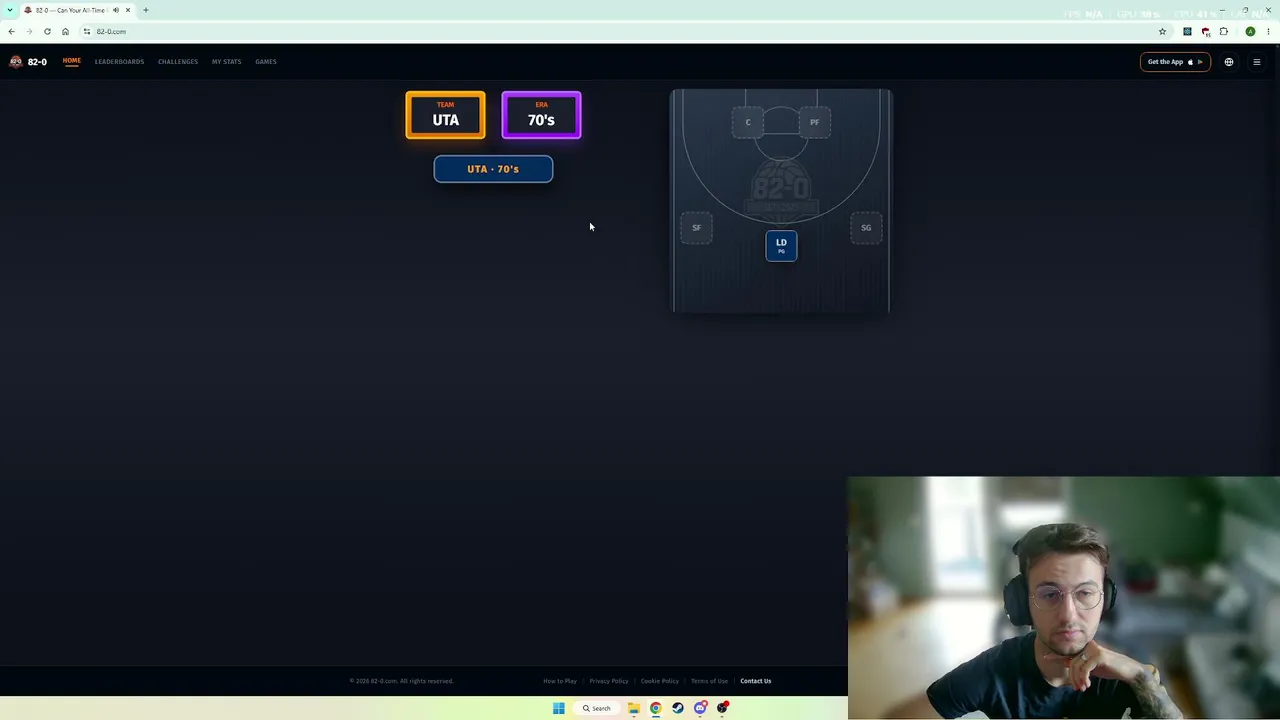Choose the empty SF slot on the court

697,228
